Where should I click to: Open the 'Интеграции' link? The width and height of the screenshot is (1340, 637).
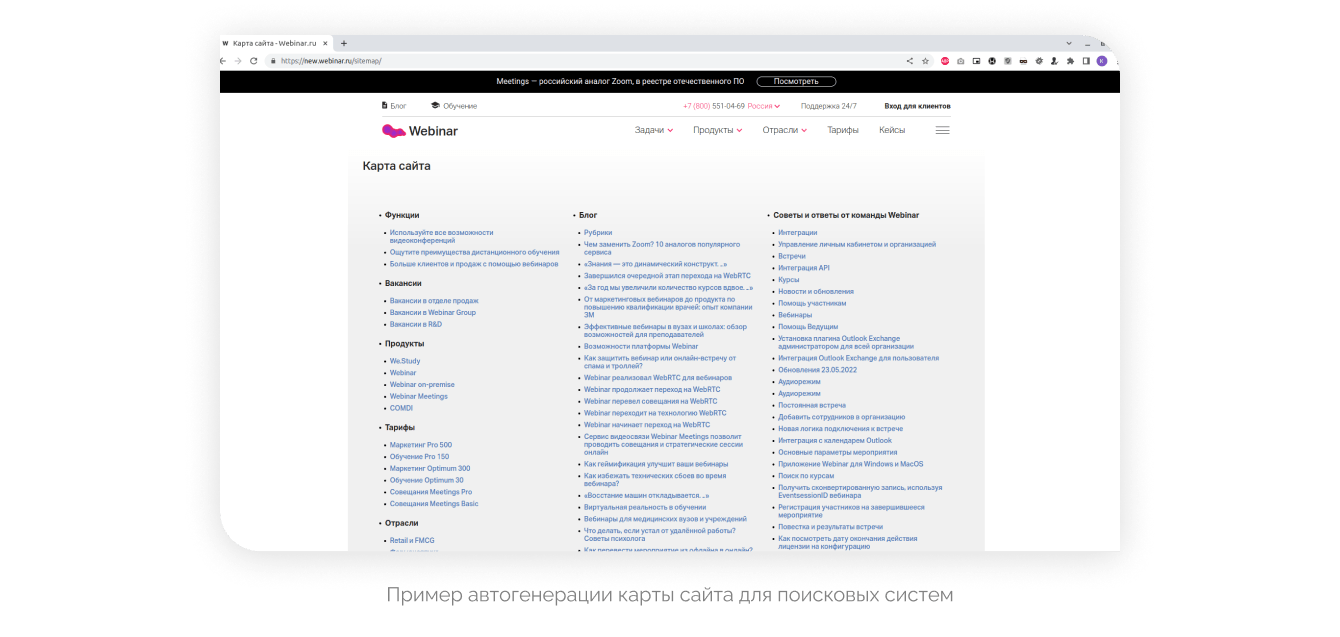(x=798, y=233)
